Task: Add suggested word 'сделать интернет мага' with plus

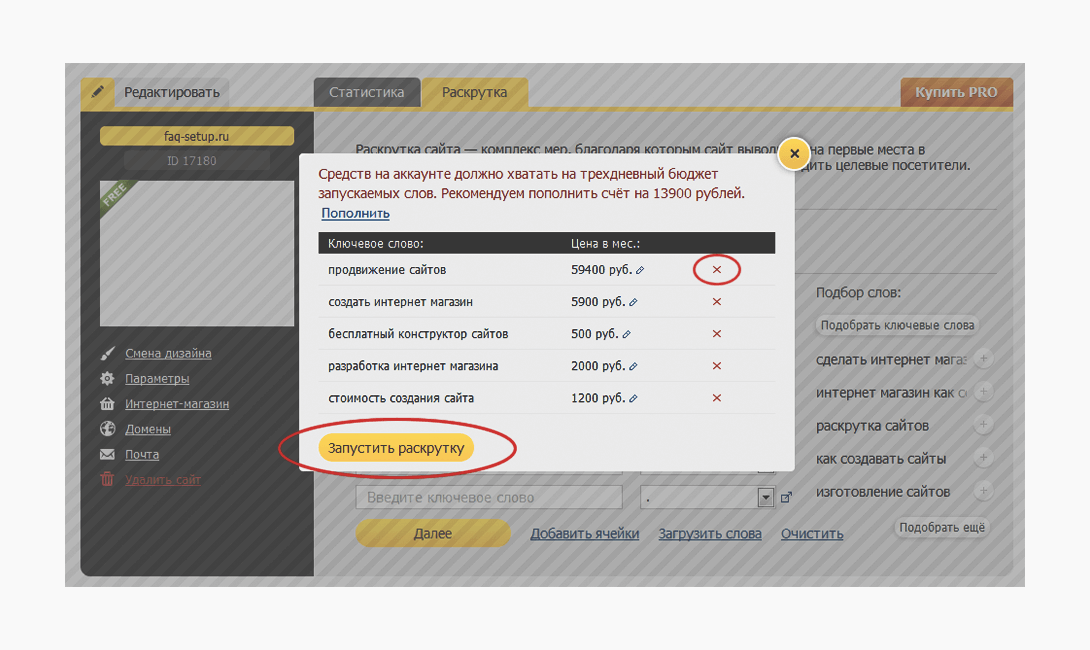Action: click(983, 359)
